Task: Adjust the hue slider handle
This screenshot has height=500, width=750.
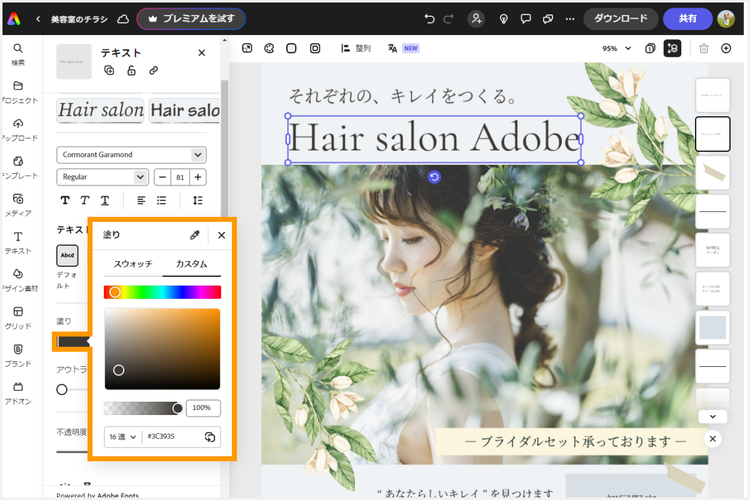Action: point(114,292)
